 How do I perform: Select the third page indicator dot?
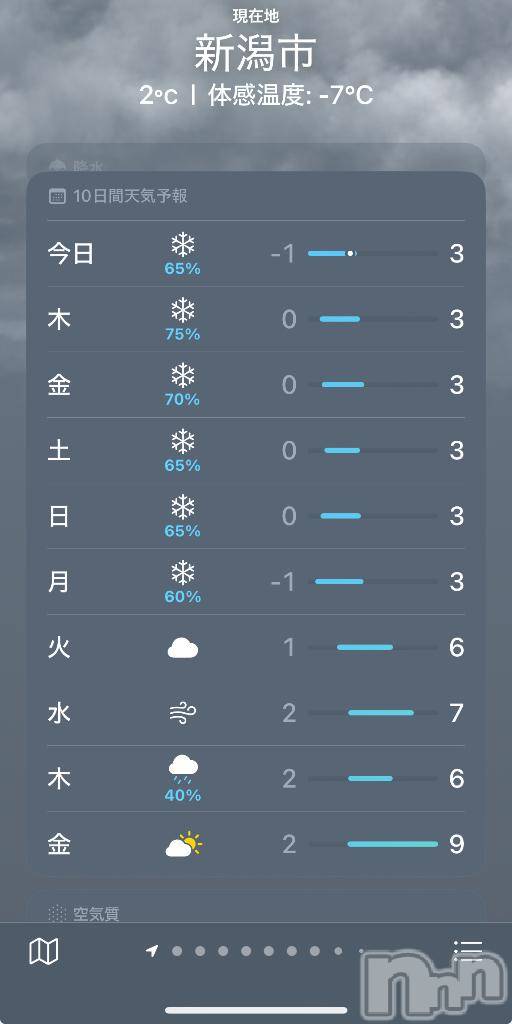[x=223, y=951]
